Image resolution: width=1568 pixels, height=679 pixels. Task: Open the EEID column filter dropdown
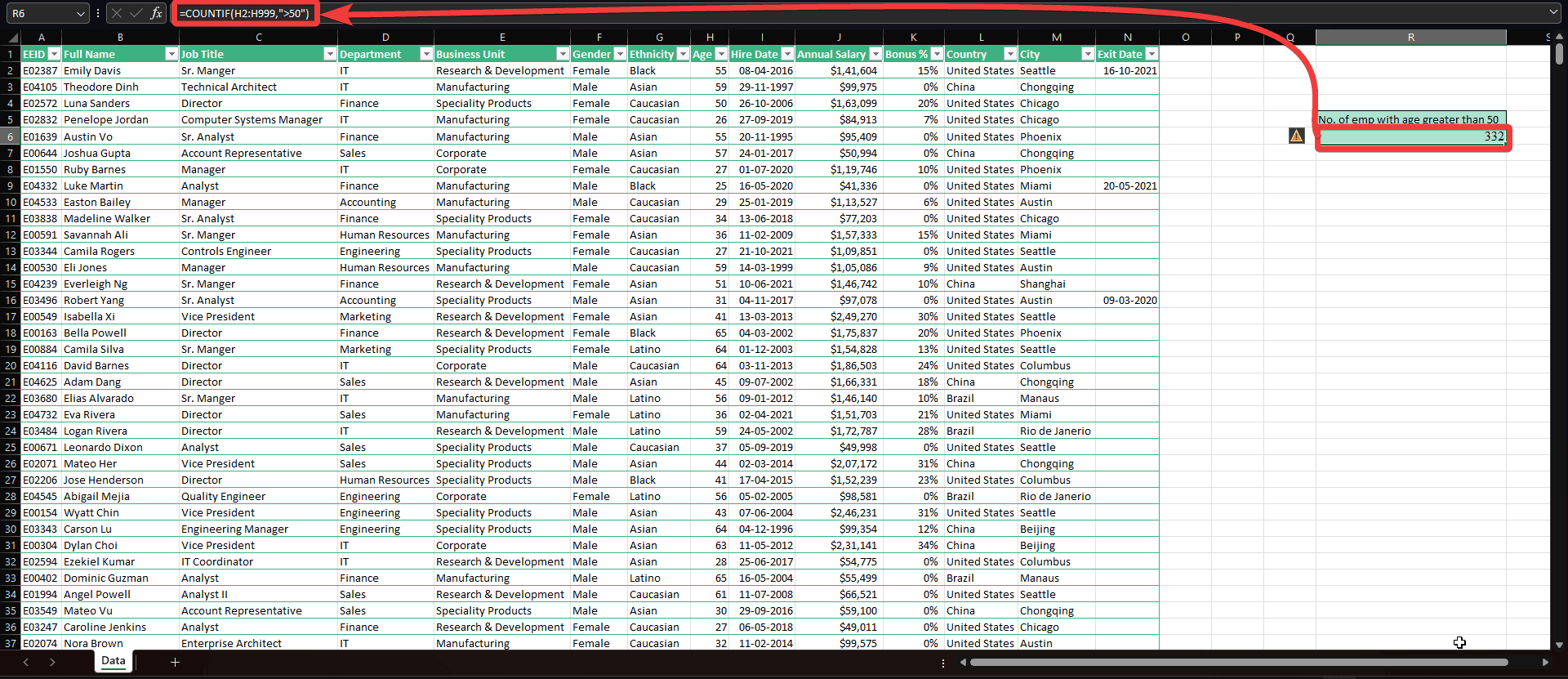point(54,54)
